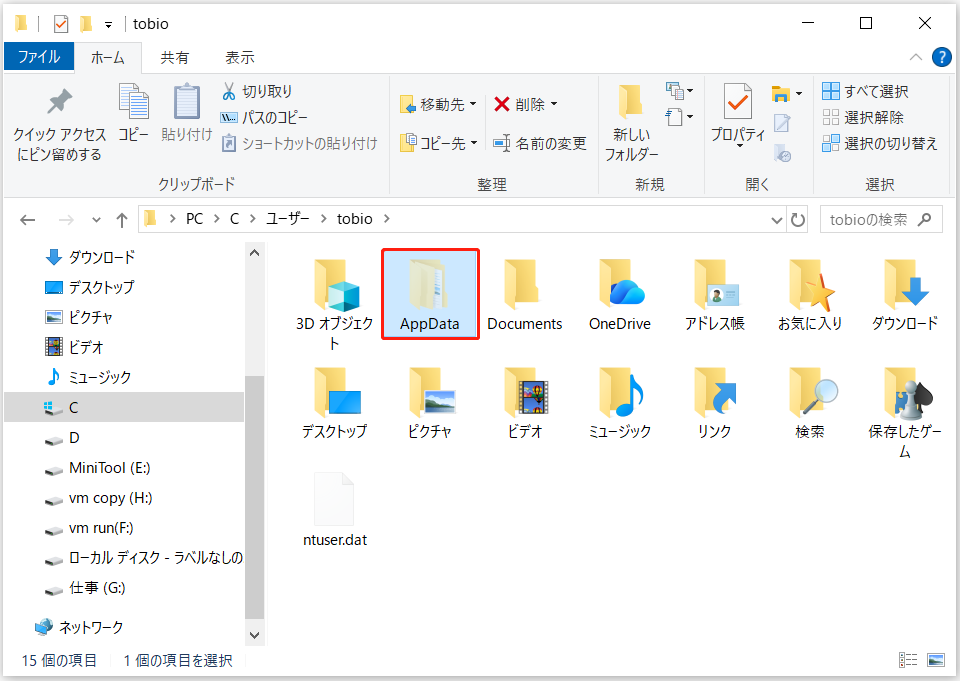Expand the ribbon collapse chevron near Help
Screen dimensions: 960x681
coord(916,57)
